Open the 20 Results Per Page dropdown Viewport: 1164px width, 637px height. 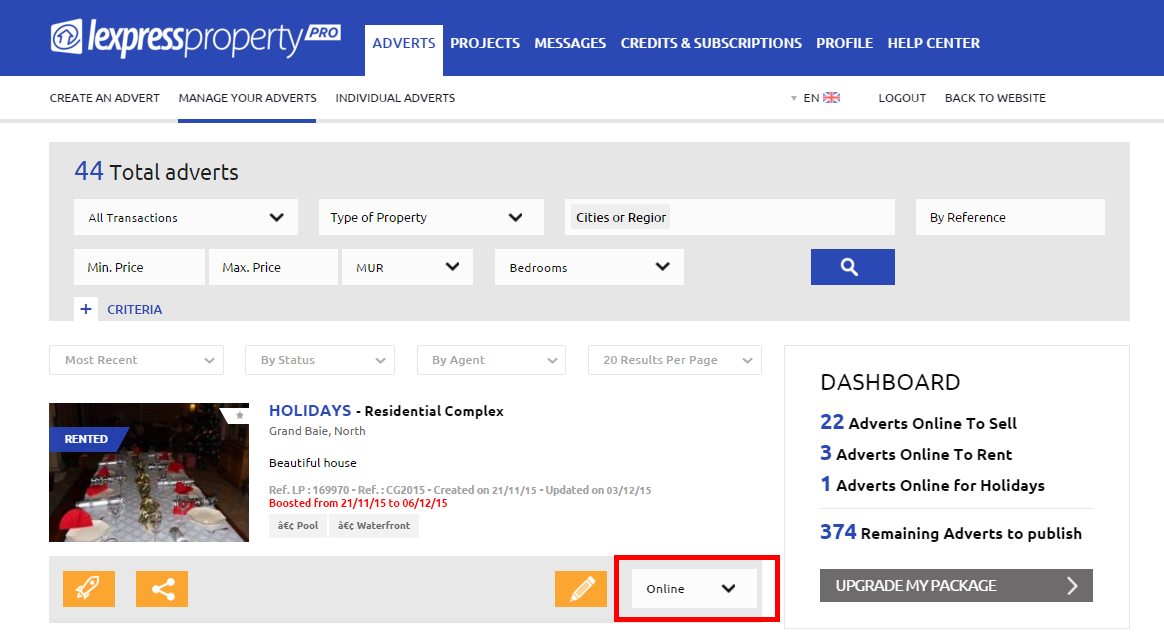coord(675,360)
